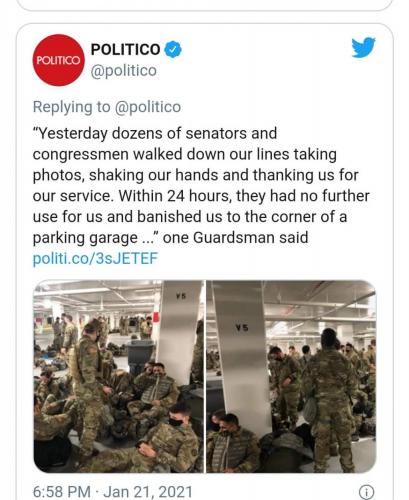View the left photo of resting Guardsmen
The image size is (409, 500).
(x=118, y=376)
